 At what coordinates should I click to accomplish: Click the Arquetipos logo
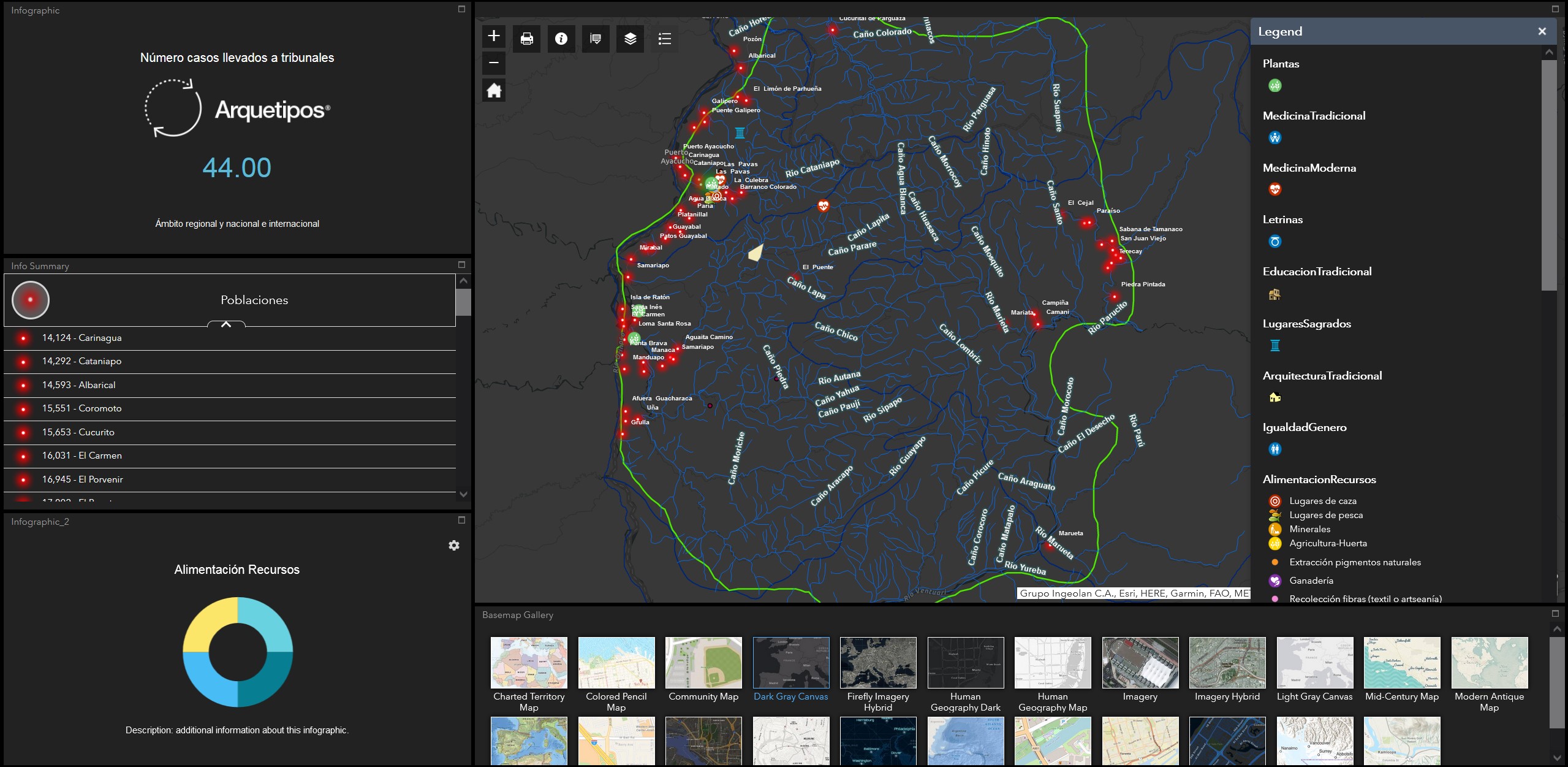(237, 109)
